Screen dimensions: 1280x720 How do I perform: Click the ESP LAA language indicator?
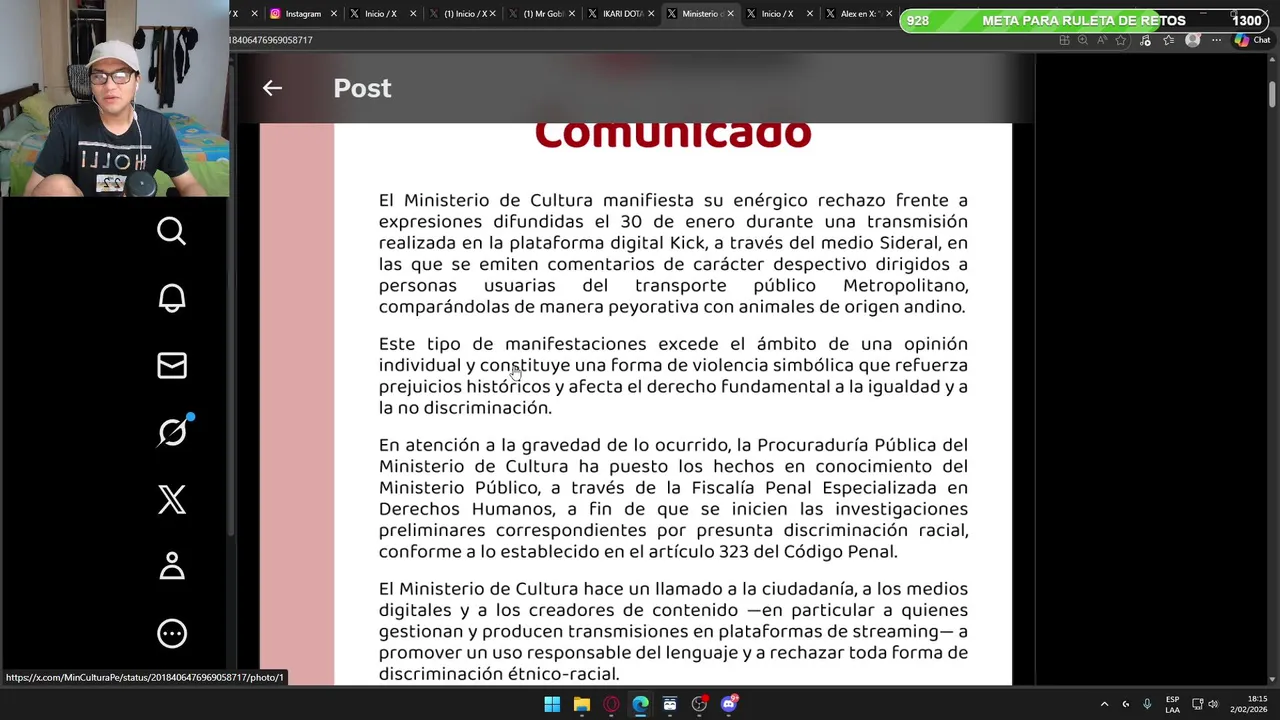1172,704
